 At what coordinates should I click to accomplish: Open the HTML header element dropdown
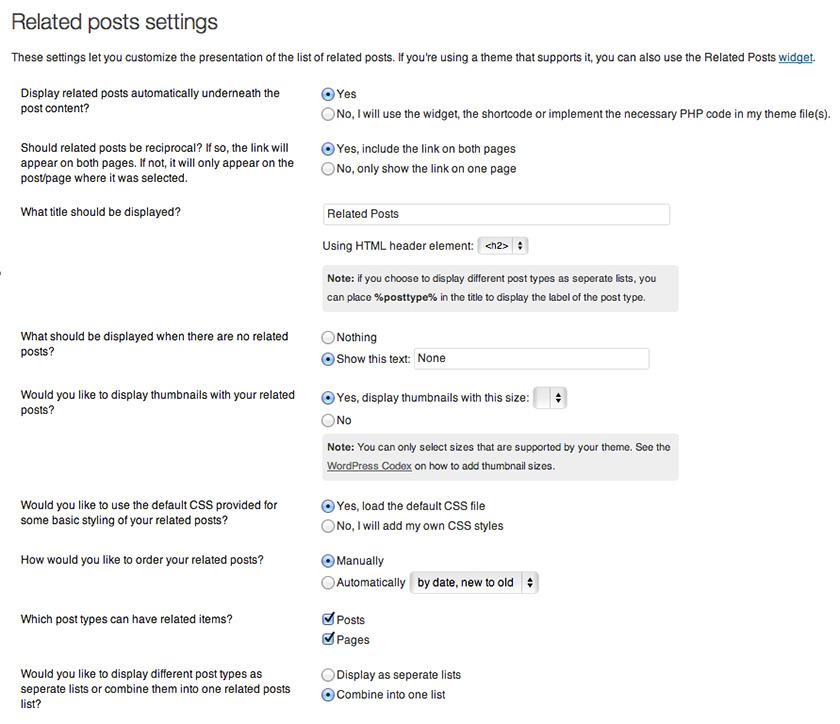tap(503, 245)
